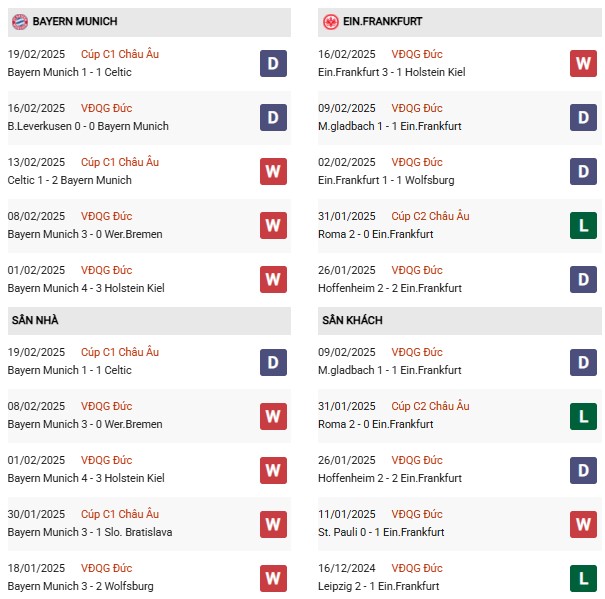Click the D badge for Bayern Munich 1 - 1 Celtic under Bayern Munich
Image resolution: width=605 pixels, height=599 pixels.
point(273,64)
